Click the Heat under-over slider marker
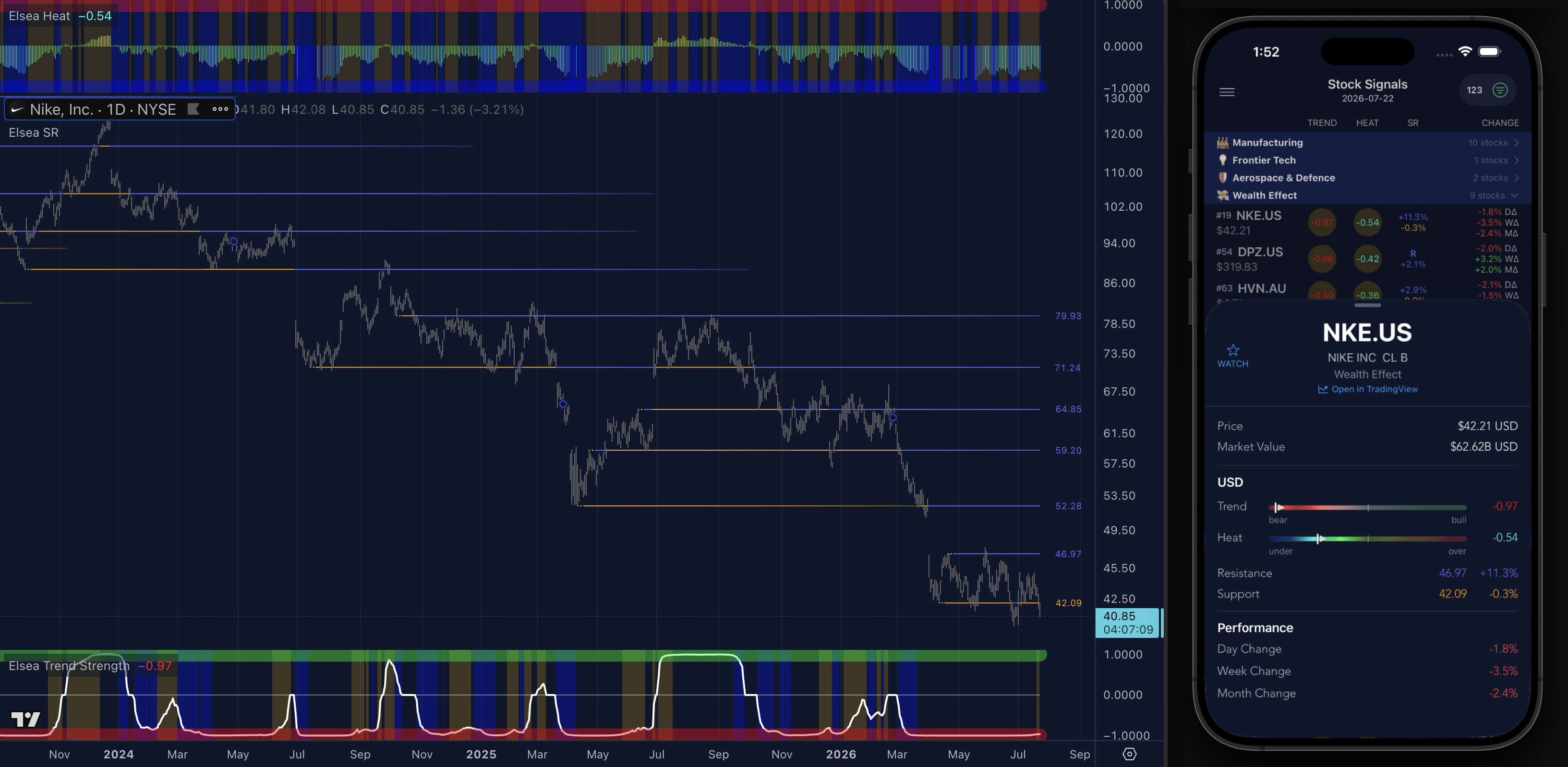 (x=1320, y=538)
